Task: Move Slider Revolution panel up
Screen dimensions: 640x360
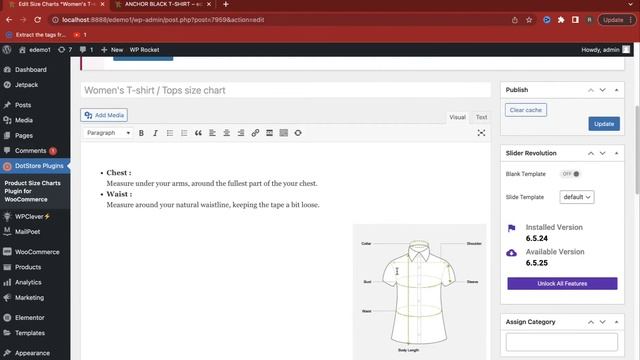Action: (x=591, y=153)
